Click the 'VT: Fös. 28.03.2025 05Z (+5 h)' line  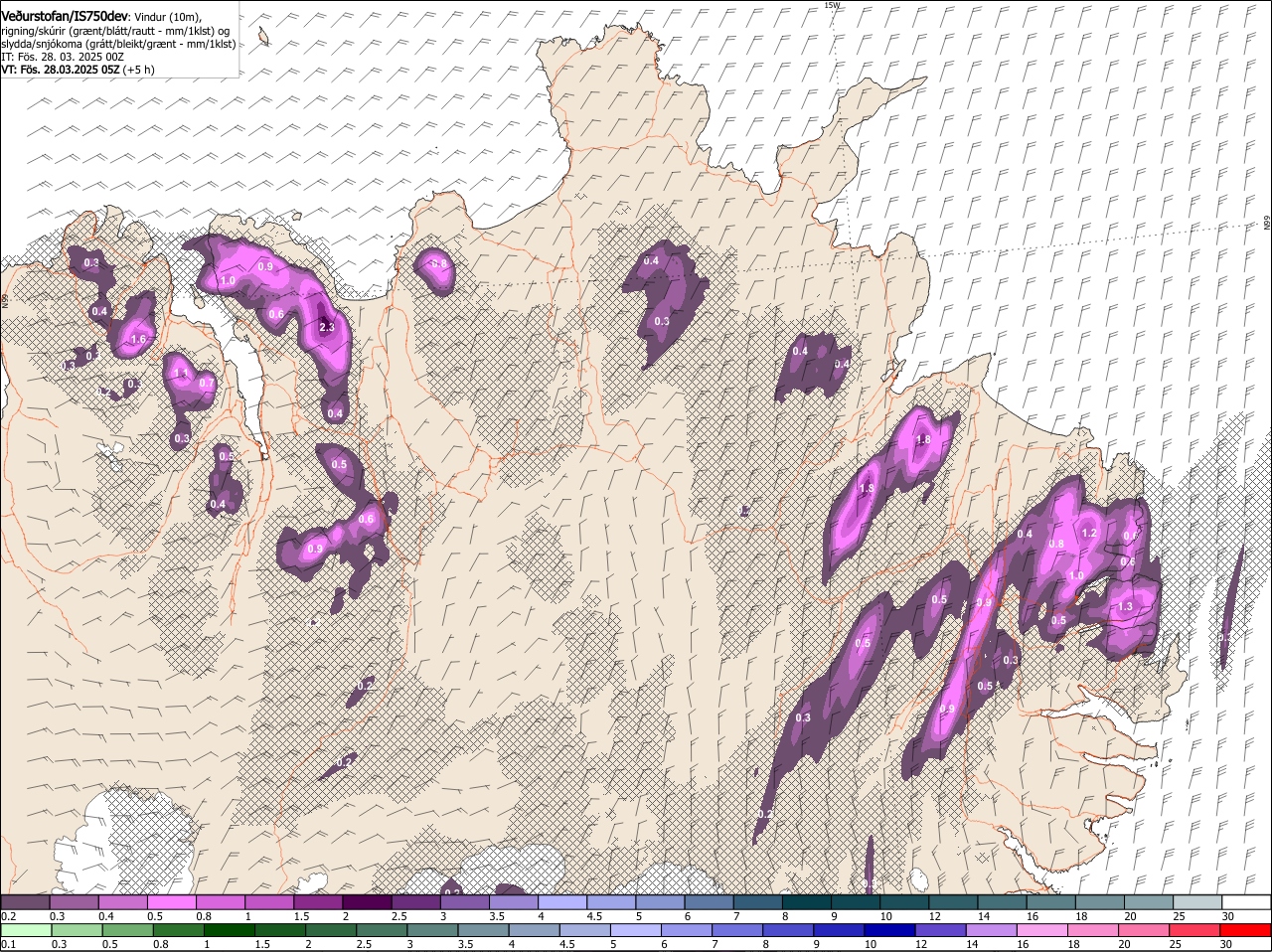click(78, 70)
